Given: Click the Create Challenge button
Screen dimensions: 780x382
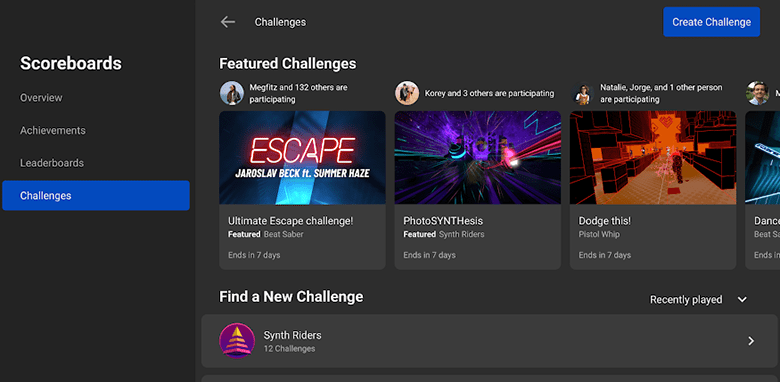Looking at the screenshot, I should [x=711, y=22].
